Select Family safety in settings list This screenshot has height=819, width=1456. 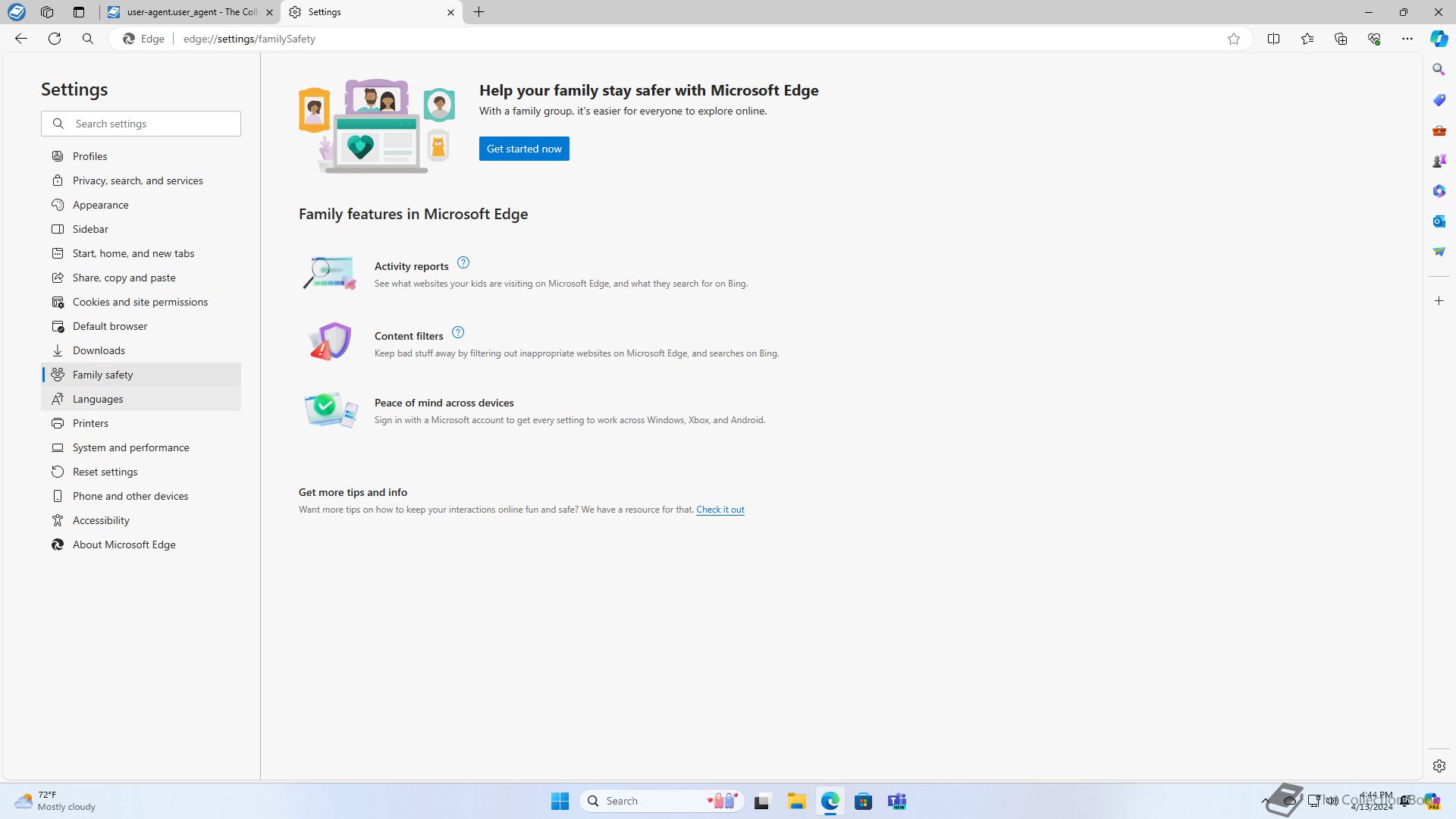pos(141,375)
